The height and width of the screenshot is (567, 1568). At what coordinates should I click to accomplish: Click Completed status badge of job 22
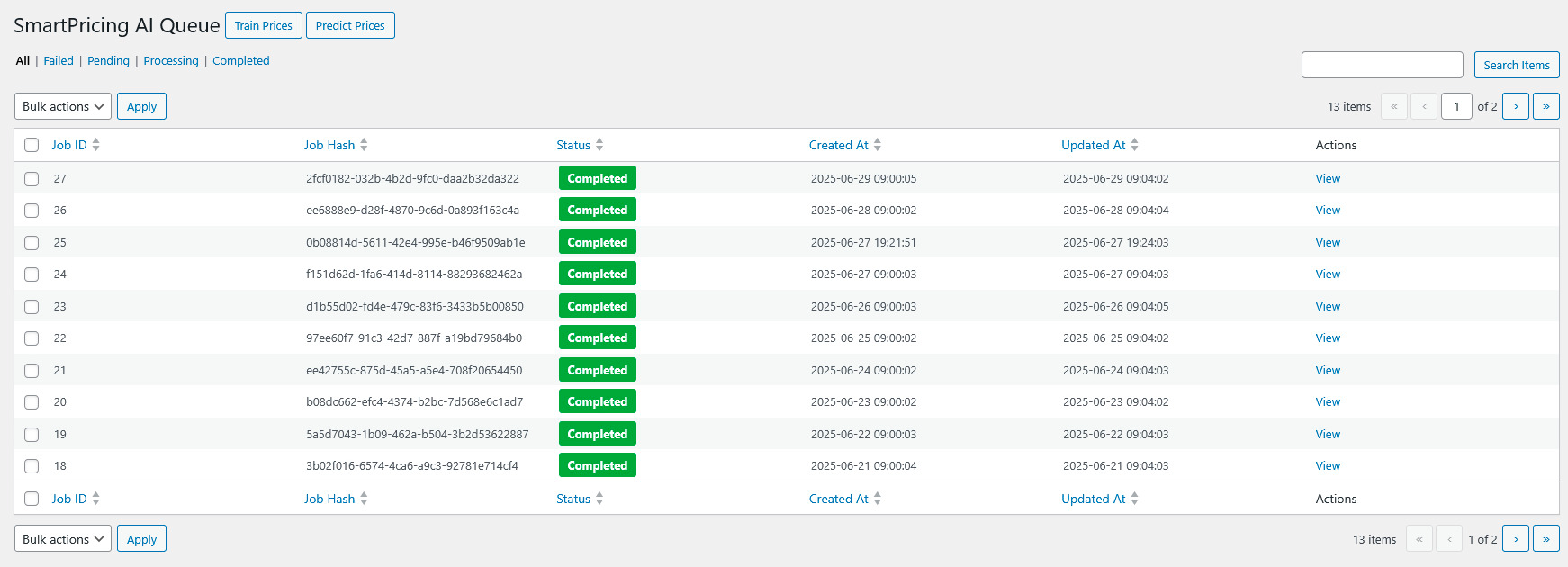tap(597, 337)
